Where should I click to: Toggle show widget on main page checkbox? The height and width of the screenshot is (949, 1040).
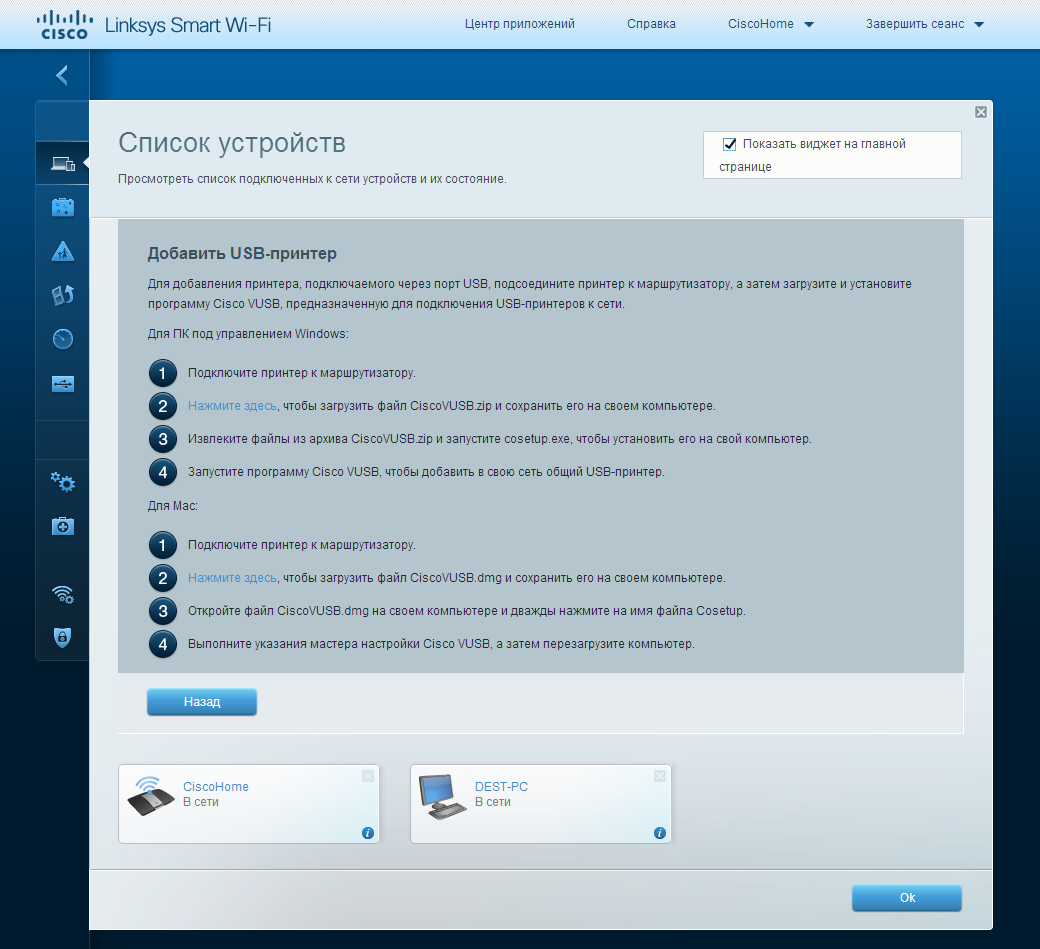[730, 144]
